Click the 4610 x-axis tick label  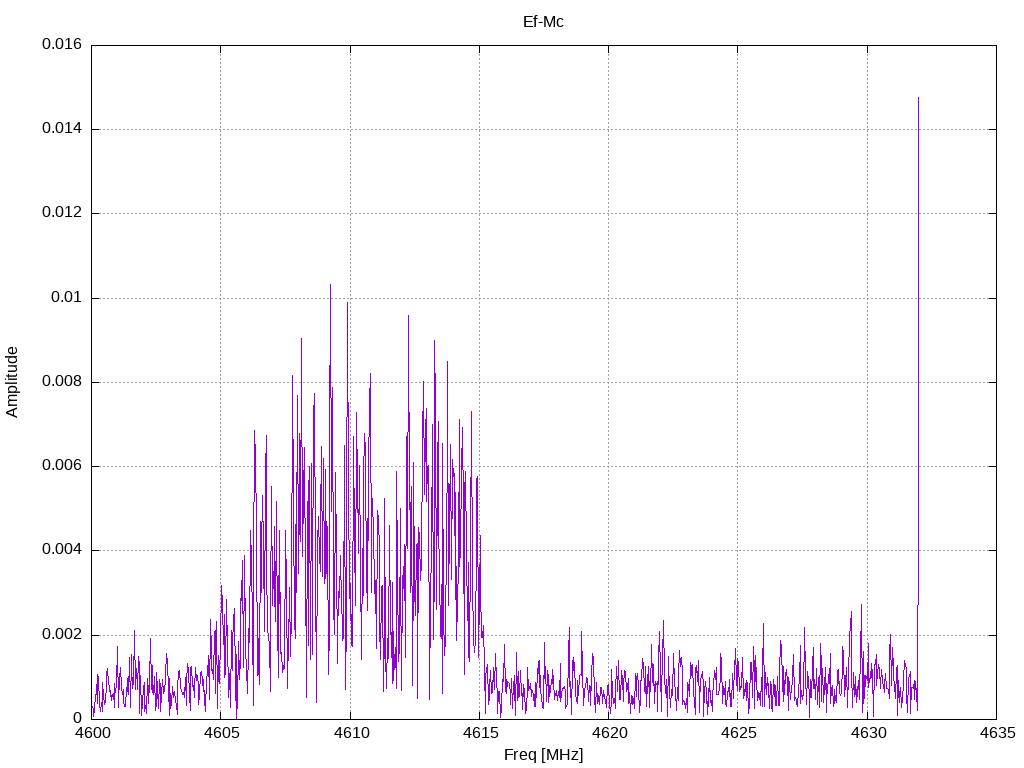point(350,734)
